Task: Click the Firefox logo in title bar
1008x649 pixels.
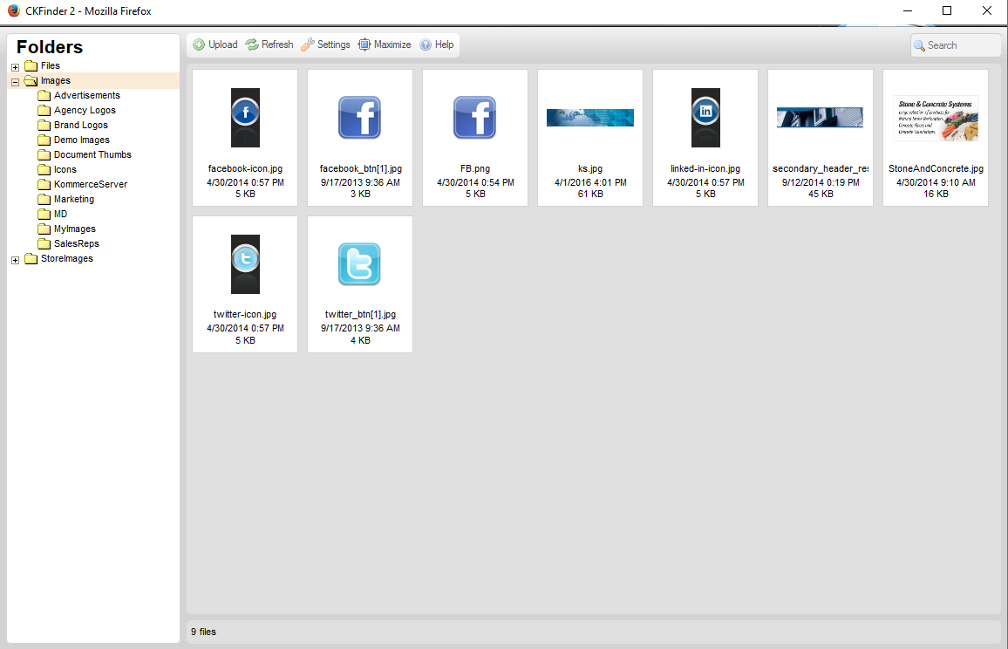Action: (13, 11)
